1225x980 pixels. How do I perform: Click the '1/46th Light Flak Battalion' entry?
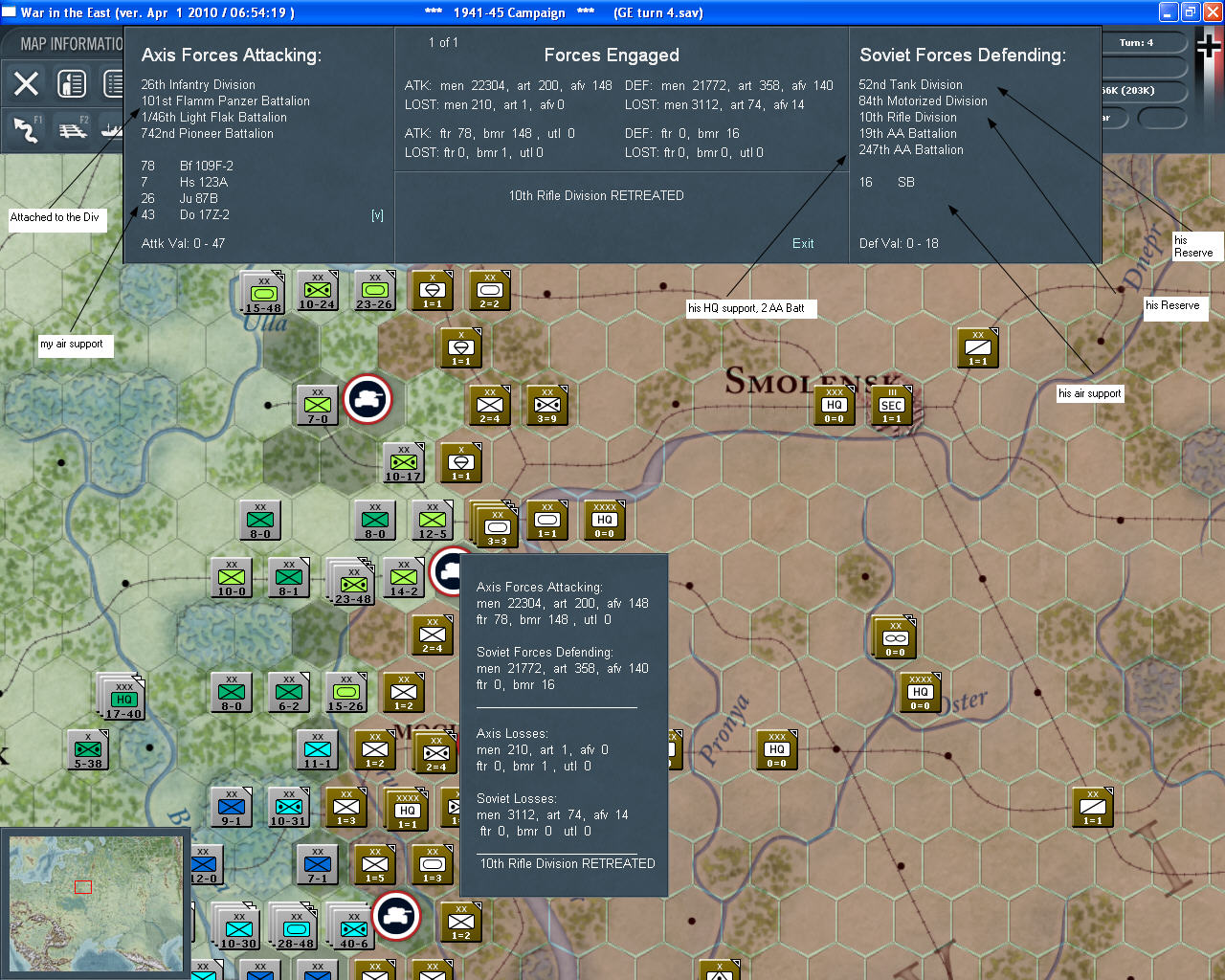pos(214,117)
